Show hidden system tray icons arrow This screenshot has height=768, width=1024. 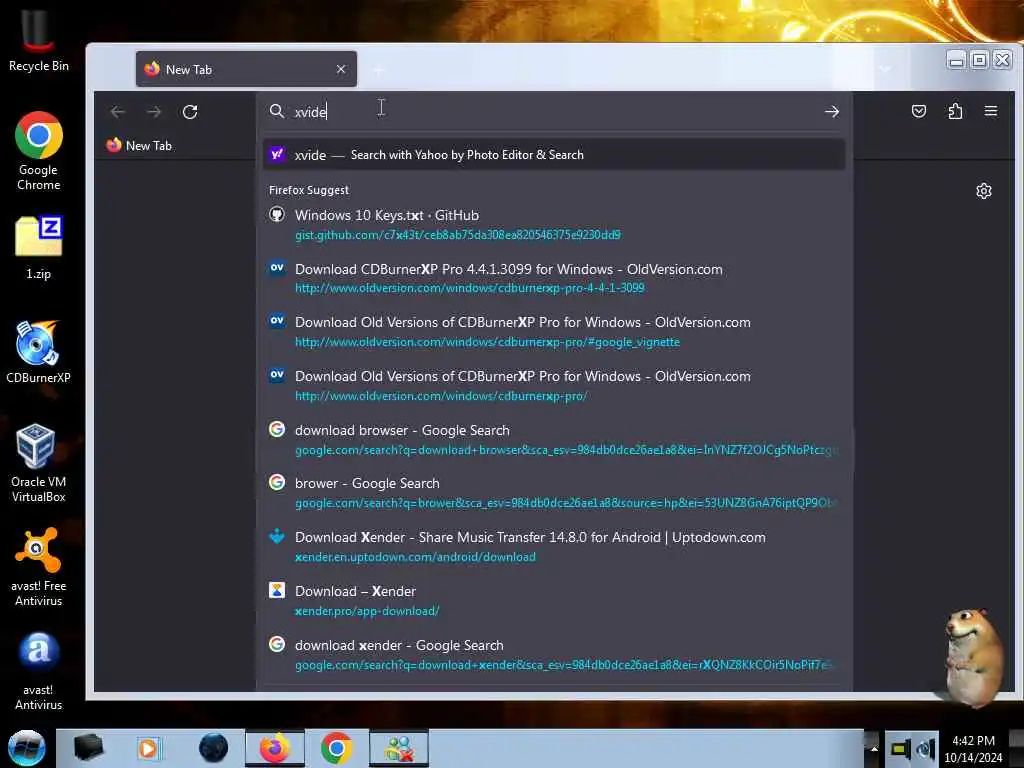pyautogui.click(x=873, y=748)
